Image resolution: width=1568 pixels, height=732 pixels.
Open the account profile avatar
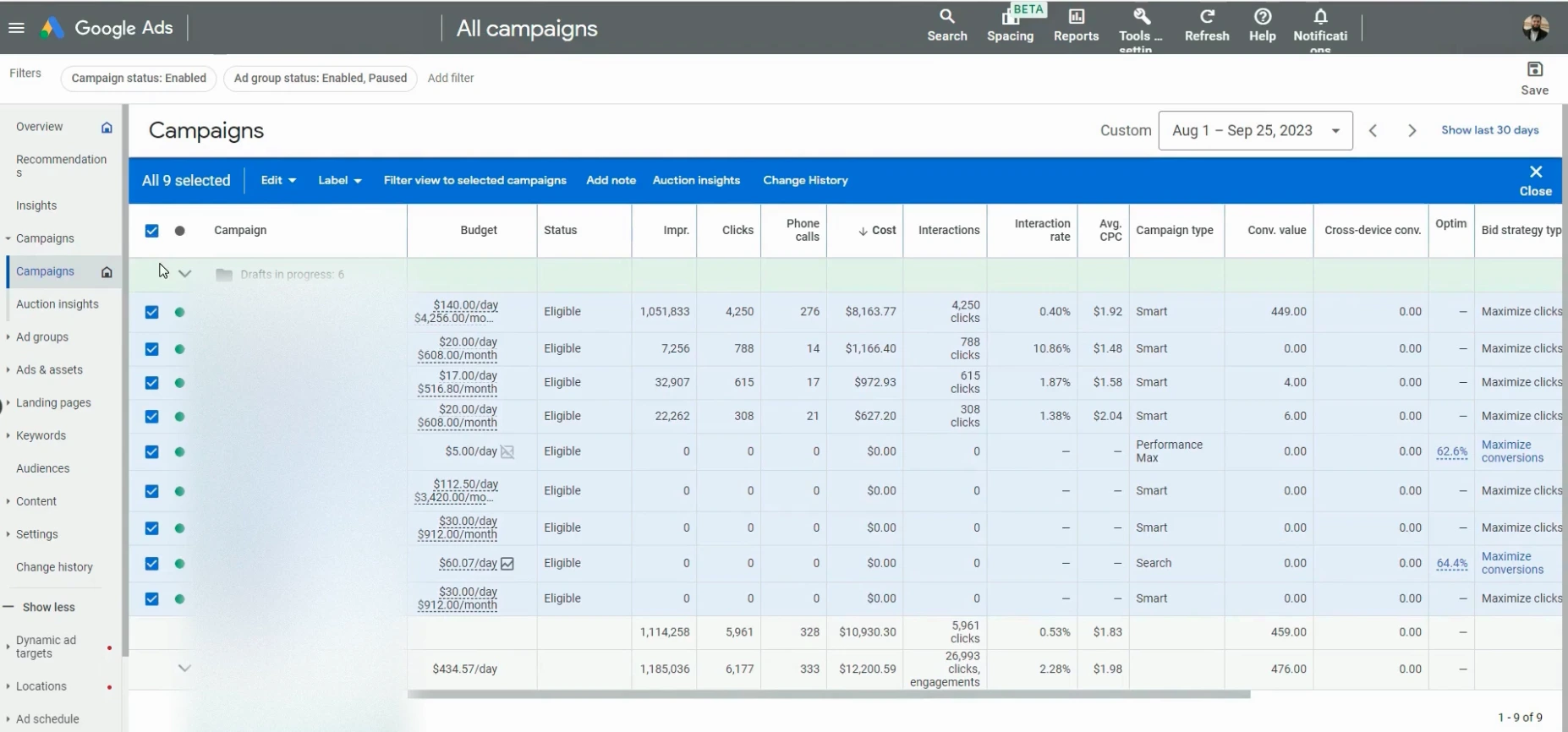[x=1535, y=28]
